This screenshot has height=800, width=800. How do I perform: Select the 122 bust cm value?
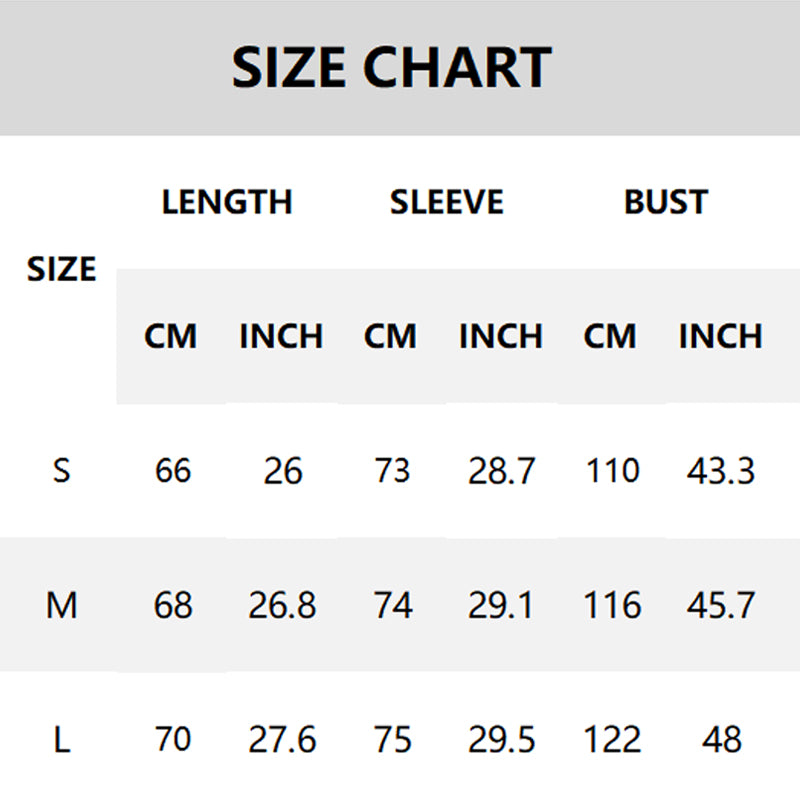[612, 740]
